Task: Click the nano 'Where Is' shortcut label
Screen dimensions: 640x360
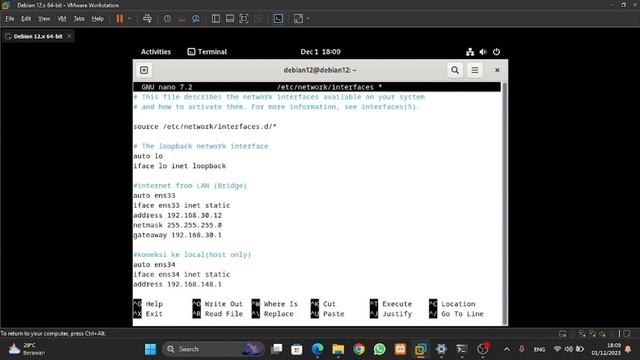Action: coord(280,304)
